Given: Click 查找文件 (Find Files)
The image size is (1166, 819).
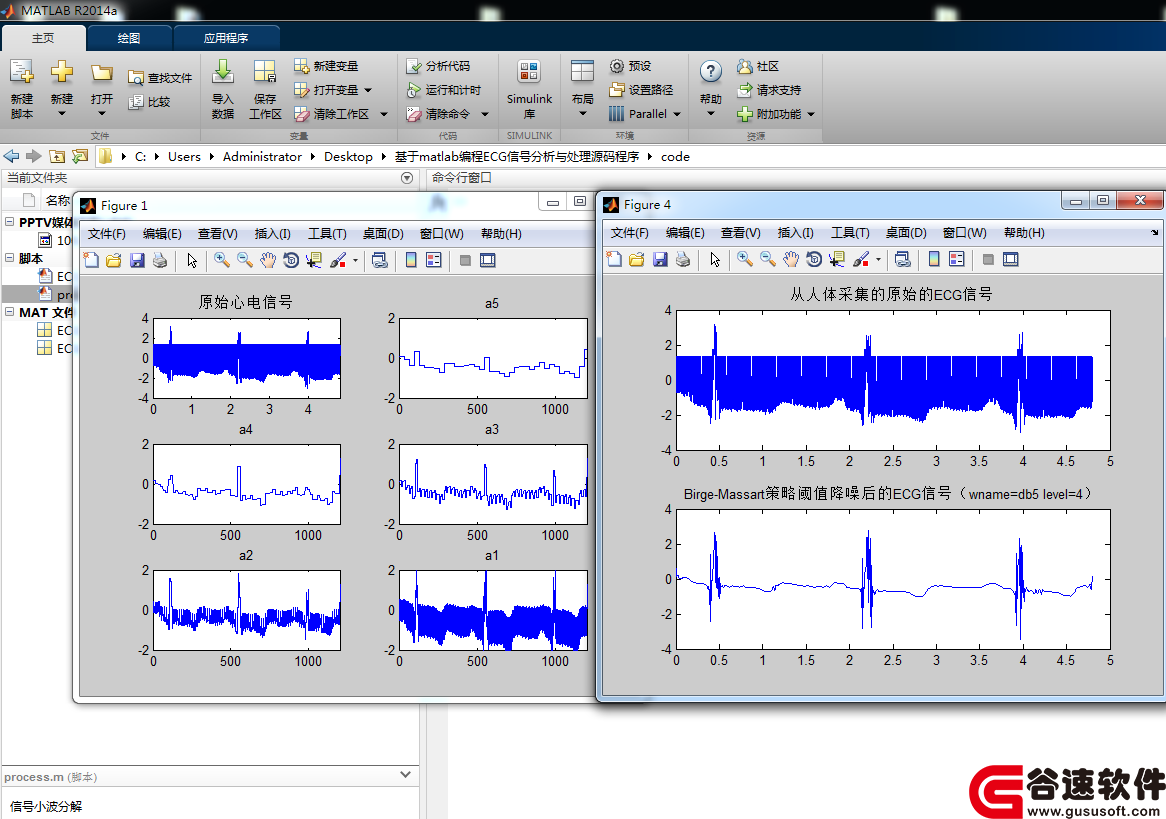Looking at the screenshot, I should 160,78.
